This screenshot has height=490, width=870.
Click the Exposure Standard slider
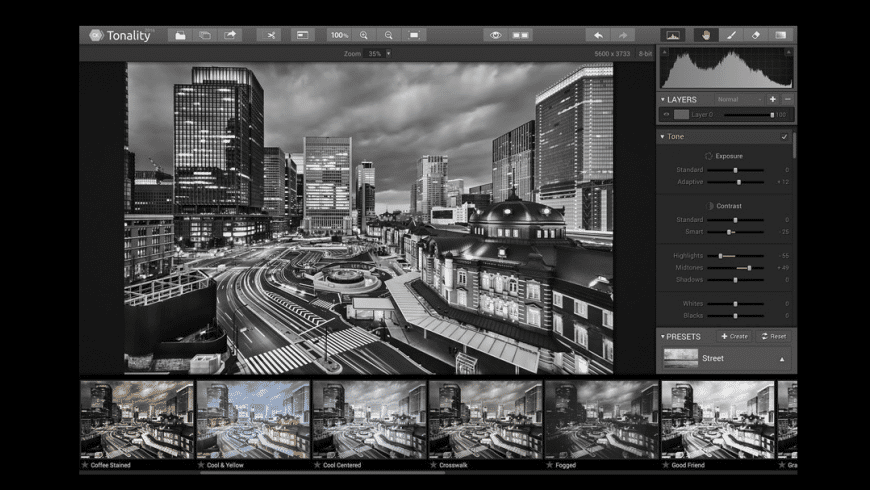pos(735,170)
